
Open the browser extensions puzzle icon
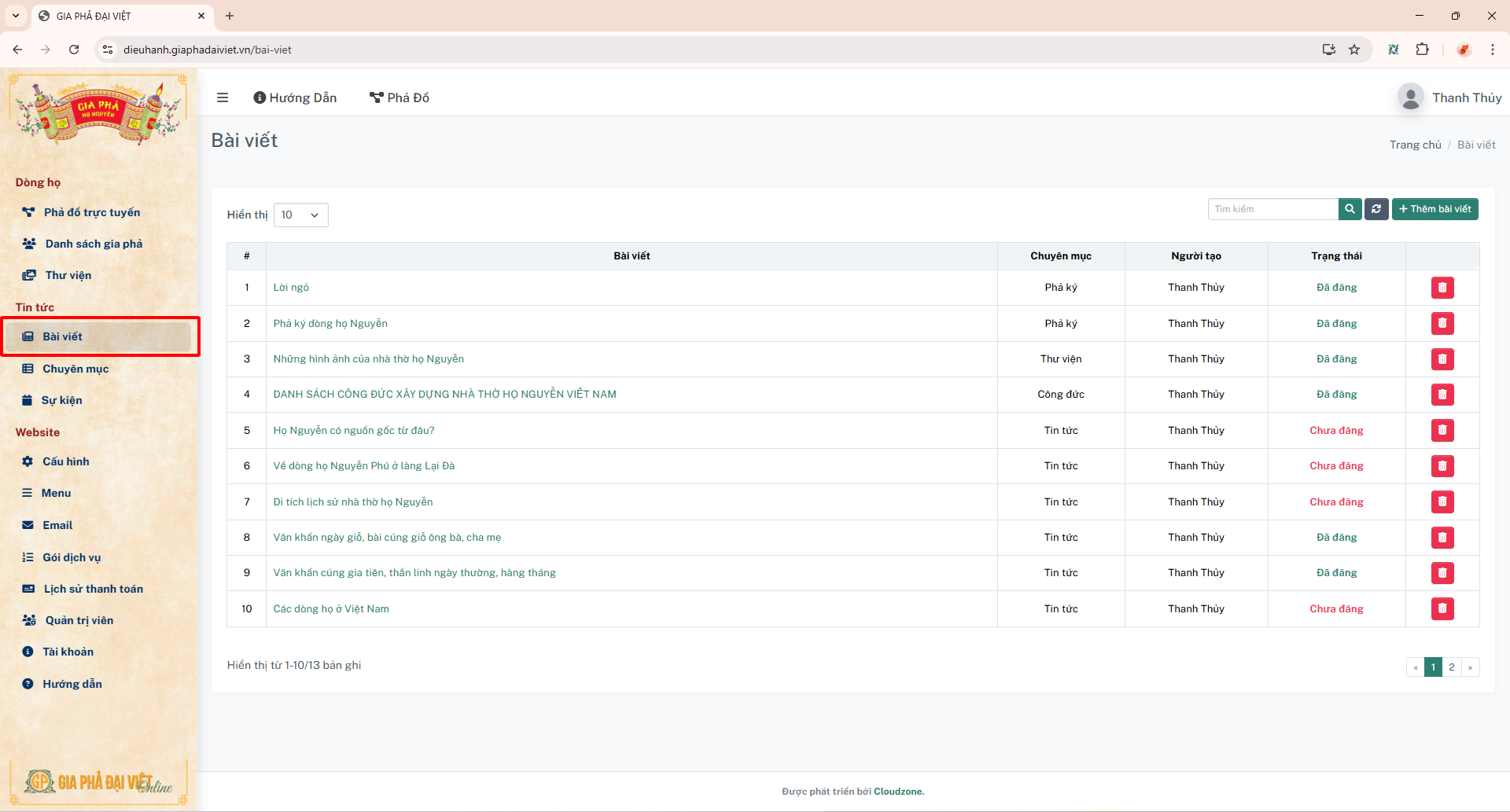(1422, 50)
